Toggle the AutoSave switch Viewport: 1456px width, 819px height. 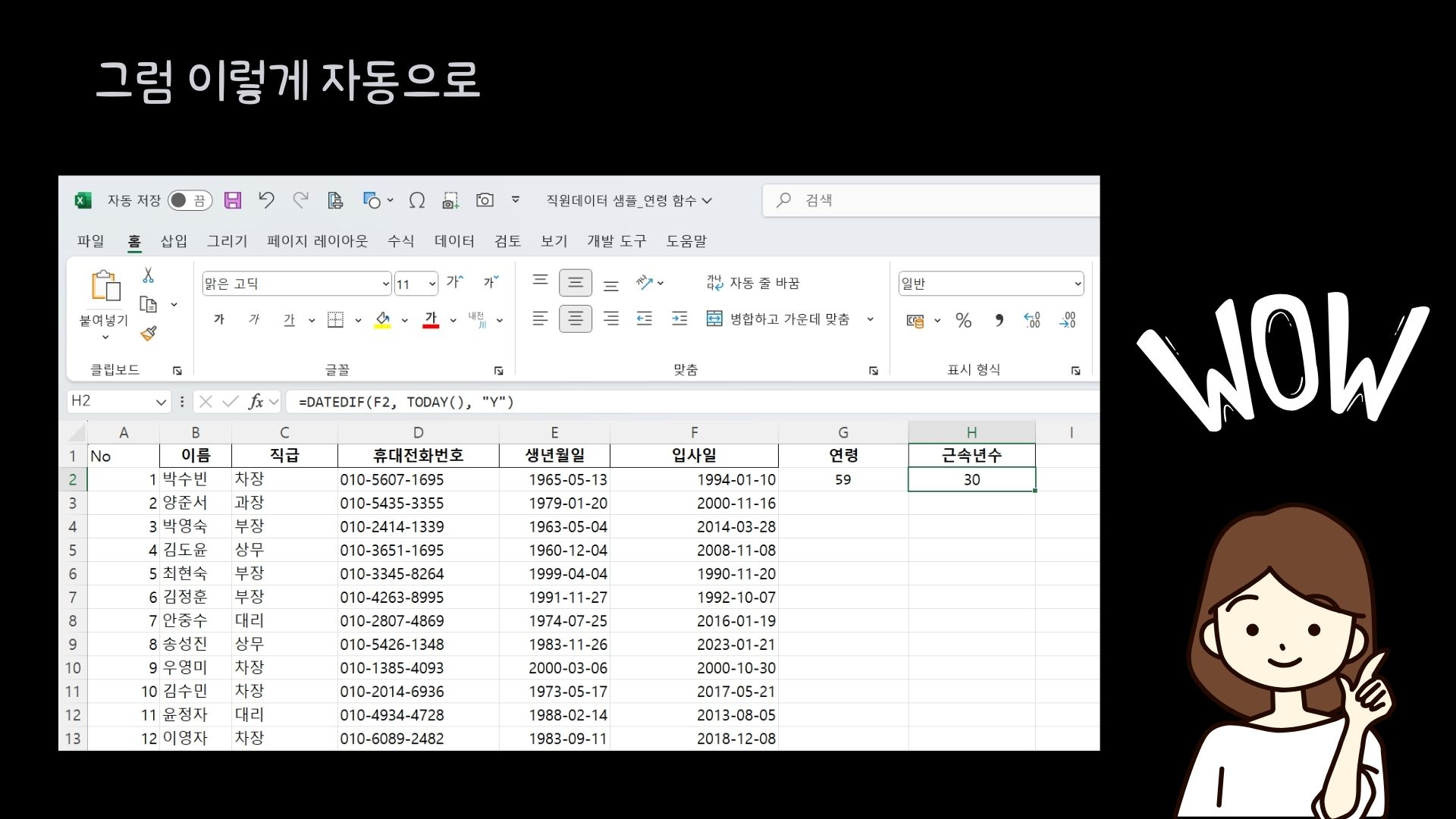[189, 200]
